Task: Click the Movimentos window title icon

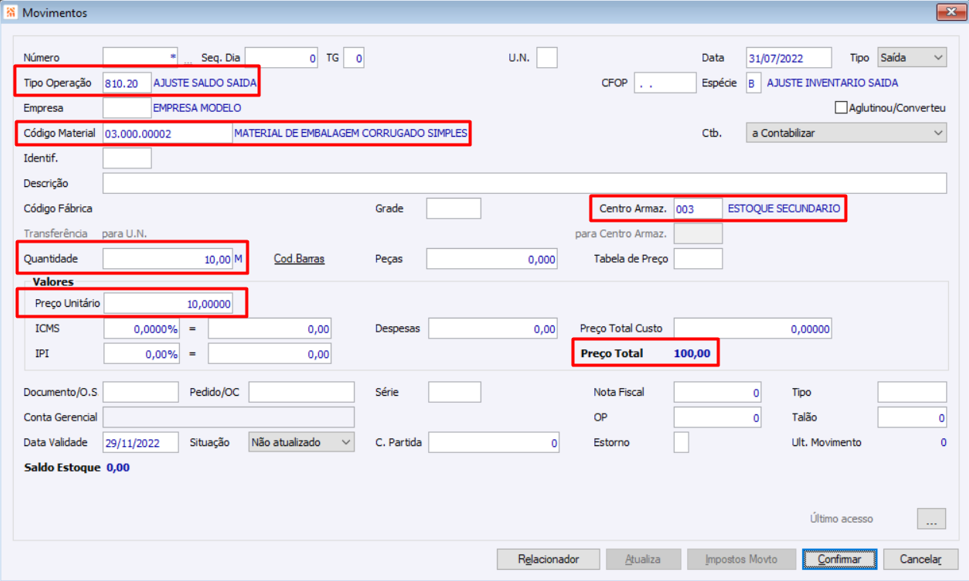Action: (11, 12)
